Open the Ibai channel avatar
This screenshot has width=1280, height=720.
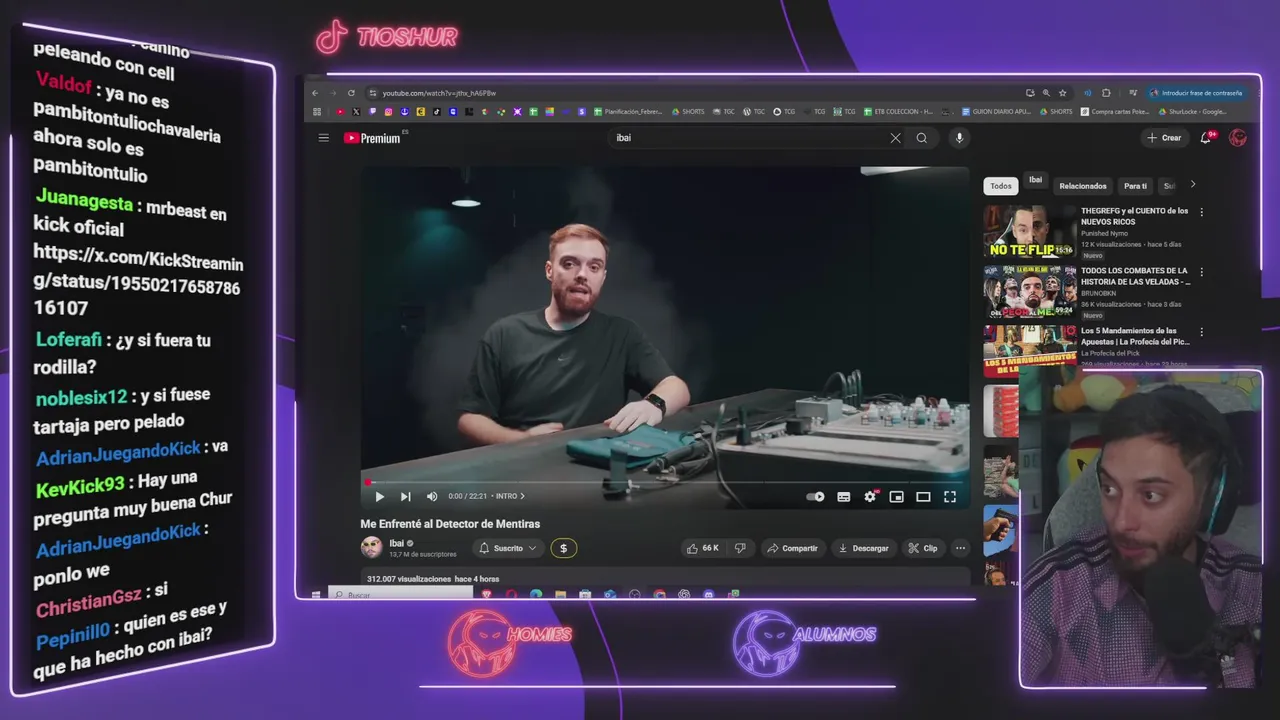tap(371, 547)
